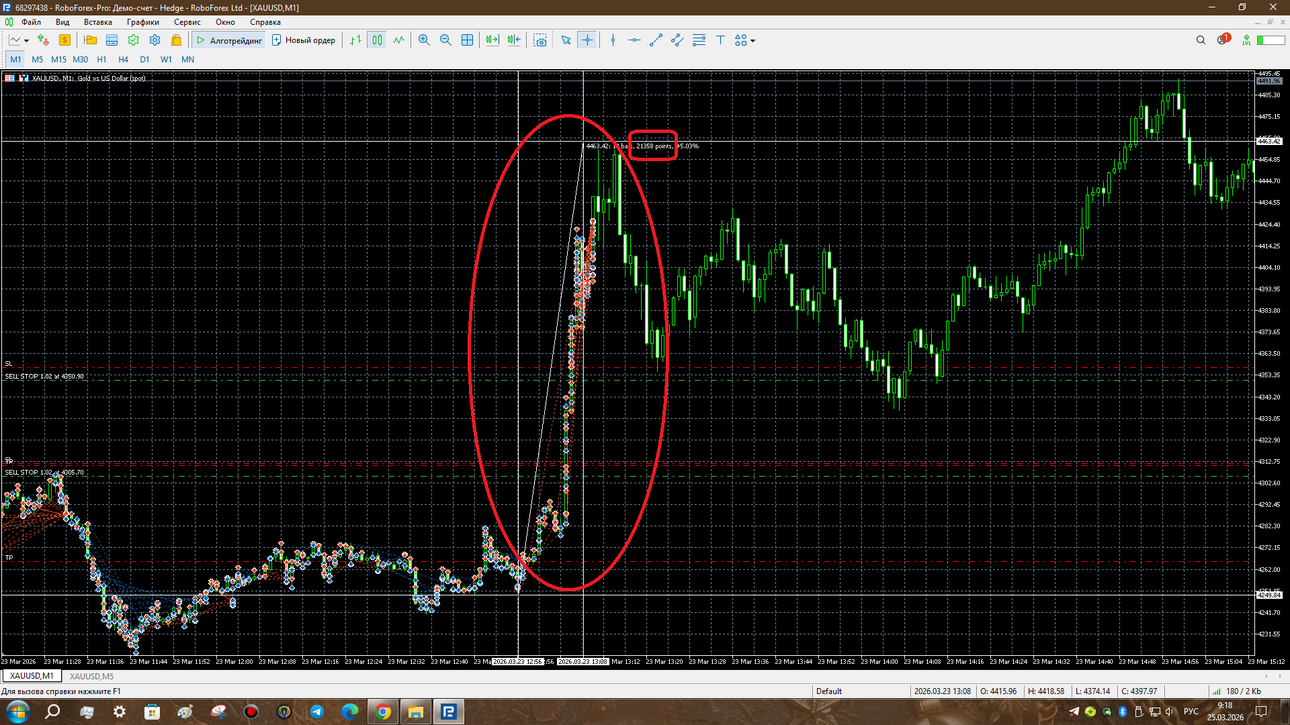This screenshot has width=1290, height=725.
Task: Click the SELL STOP 1.02 at 4350.90 order label
Action: [44, 376]
